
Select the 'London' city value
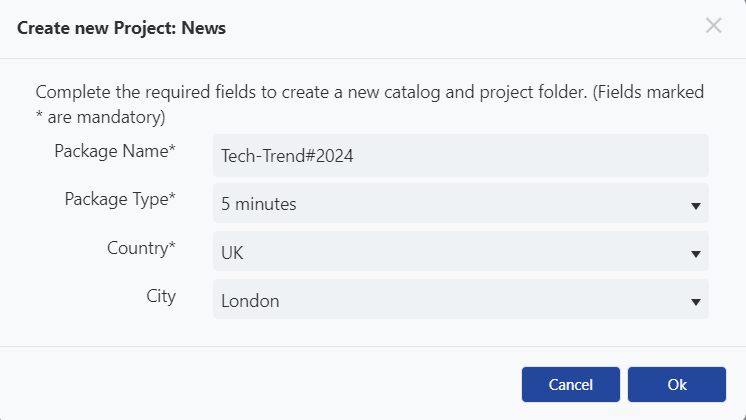point(250,301)
